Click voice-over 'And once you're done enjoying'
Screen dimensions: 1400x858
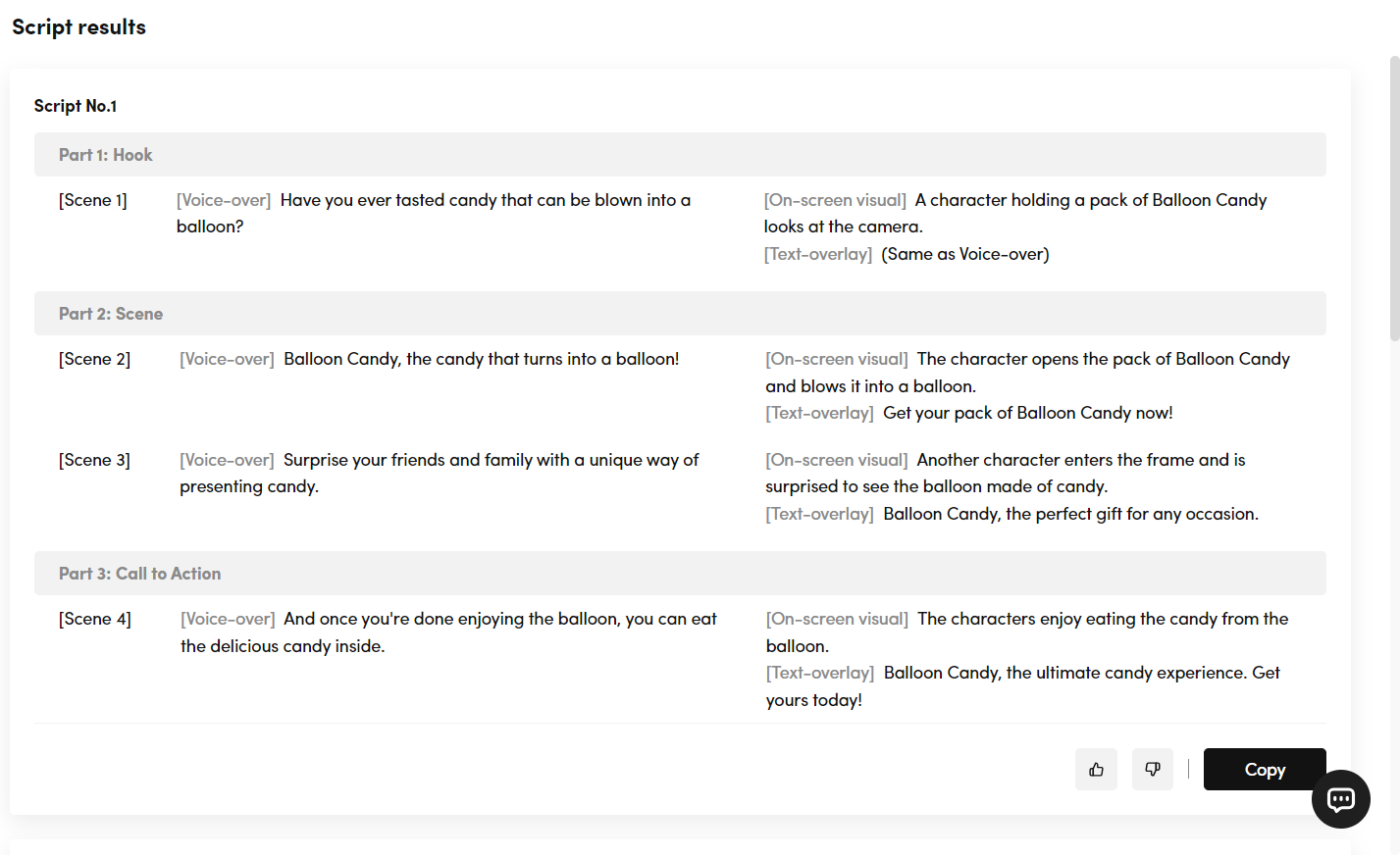tap(404, 619)
